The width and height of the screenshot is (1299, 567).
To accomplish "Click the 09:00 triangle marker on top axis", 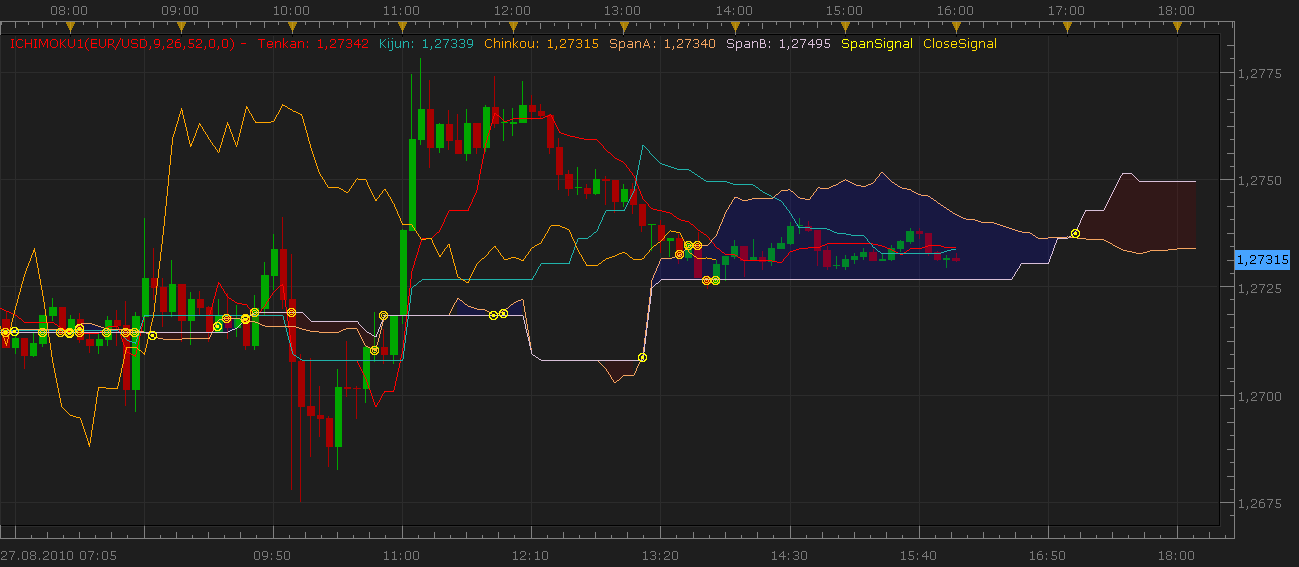I will [x=180, y=26].
